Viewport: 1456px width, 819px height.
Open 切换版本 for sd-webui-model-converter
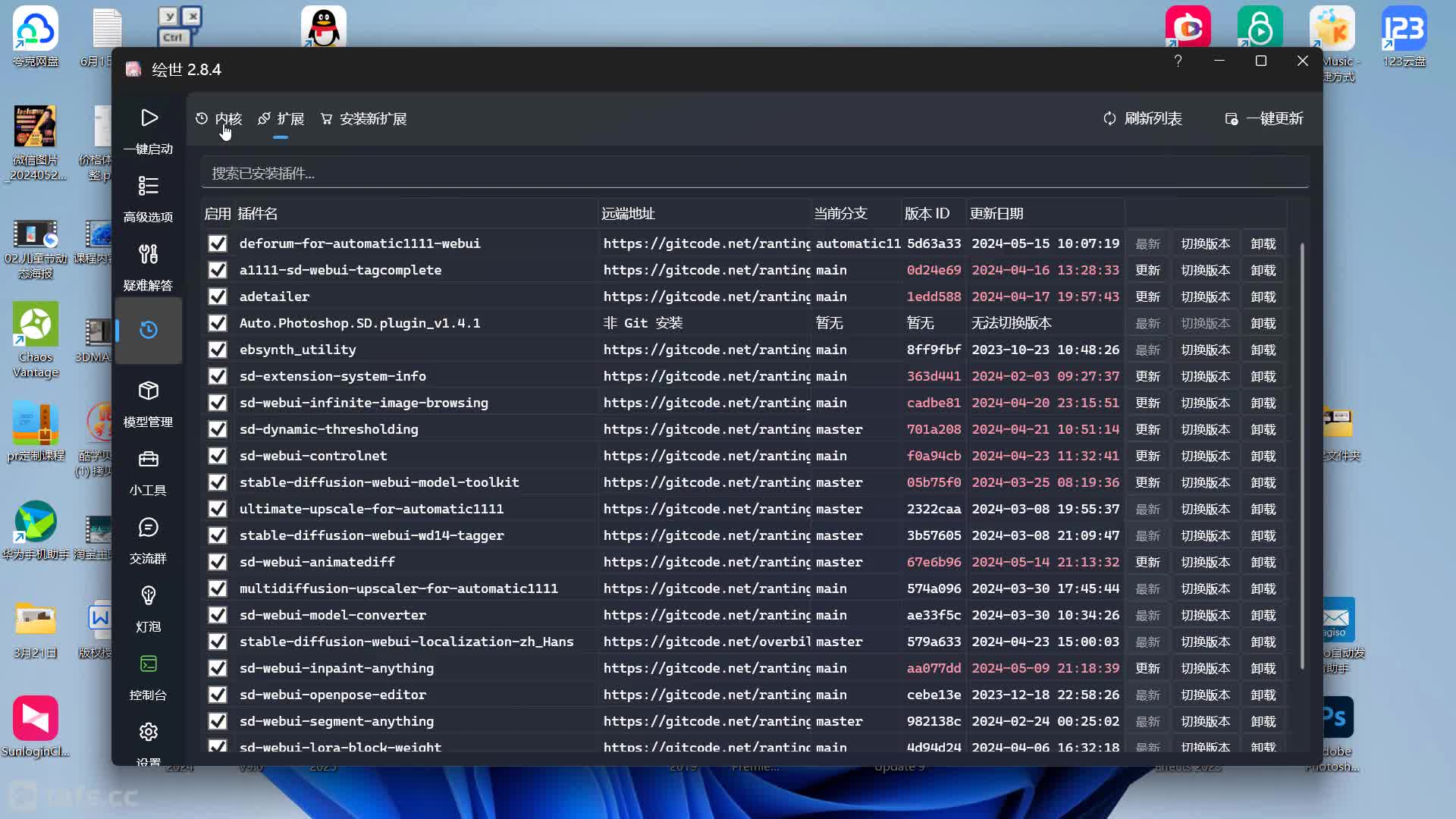click(x=1206, y=615)
